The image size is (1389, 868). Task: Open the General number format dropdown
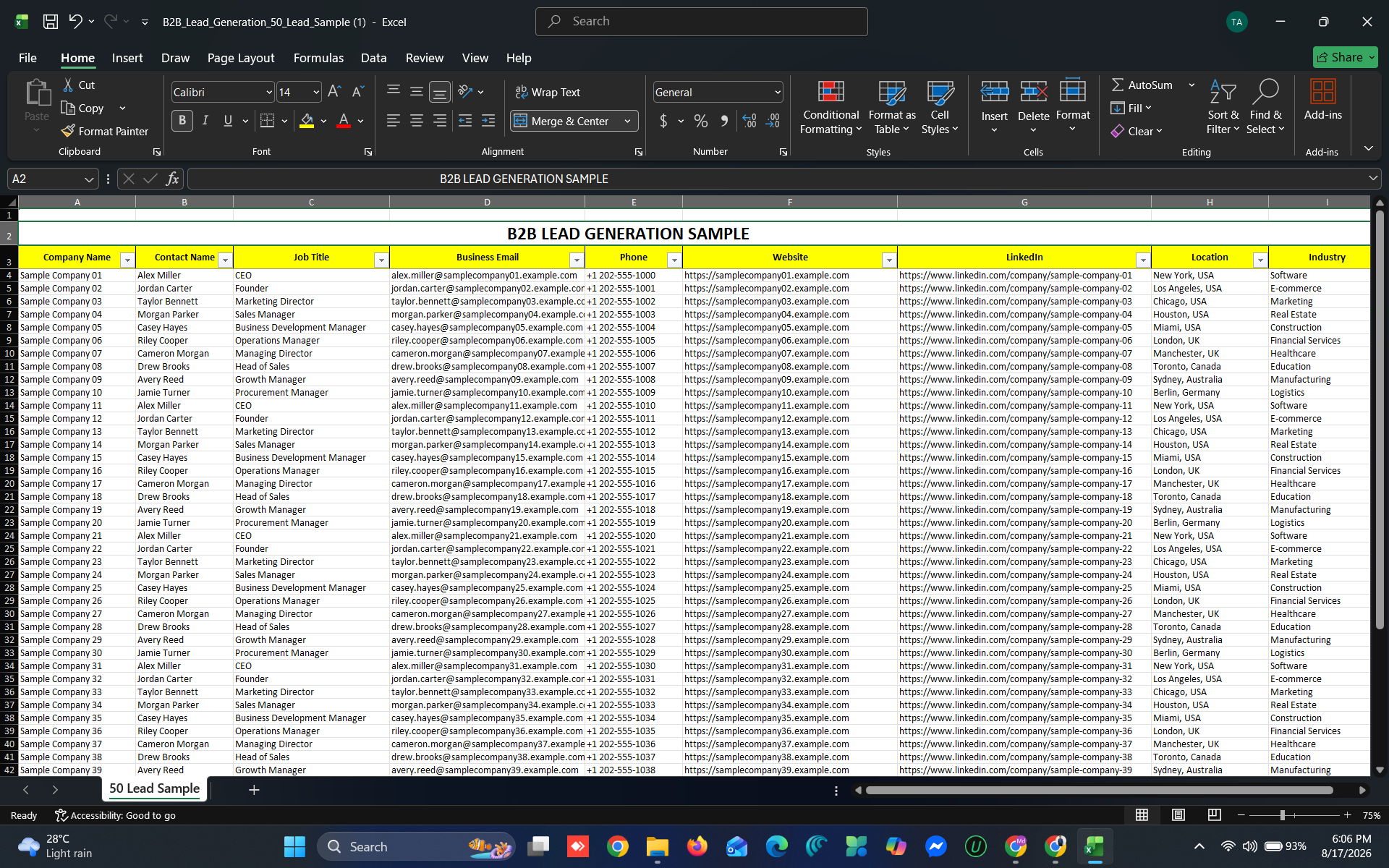point(778,92)
